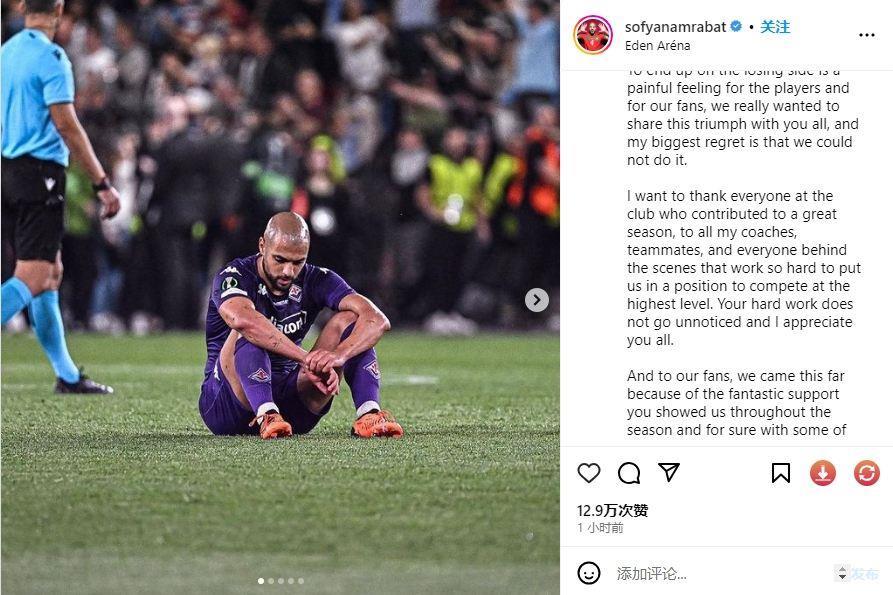The height and width of the screenshot is (595, 893).
Task: Click the red refresh/repost icon
Action: click(x=866, y=473)
